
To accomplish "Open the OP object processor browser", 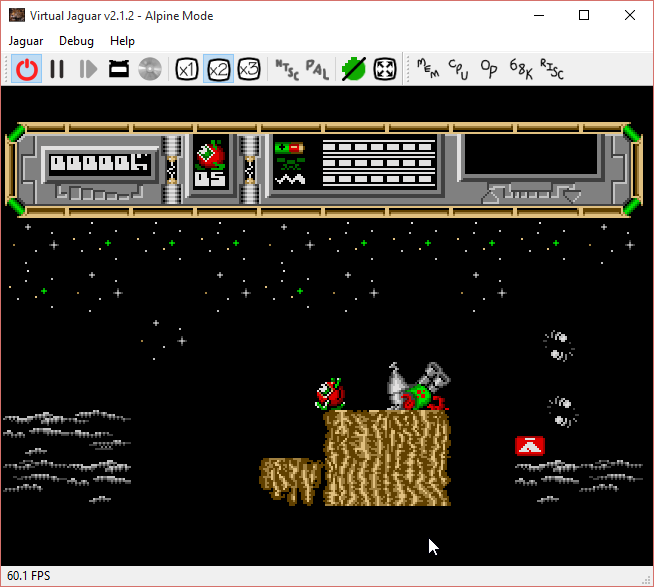I will click(489, 69).
